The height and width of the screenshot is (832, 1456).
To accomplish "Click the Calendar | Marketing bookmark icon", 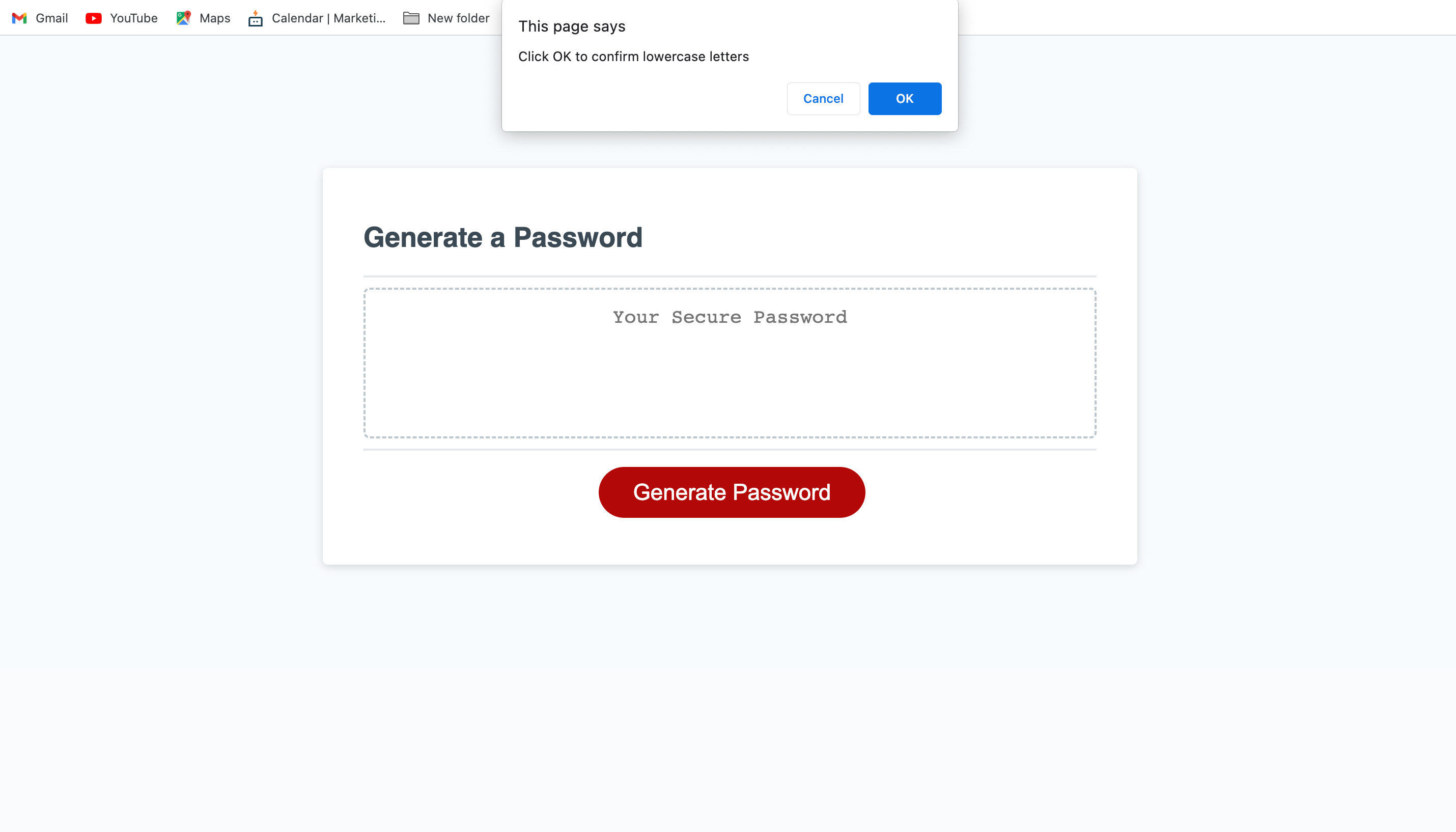I will pos(256,18).
